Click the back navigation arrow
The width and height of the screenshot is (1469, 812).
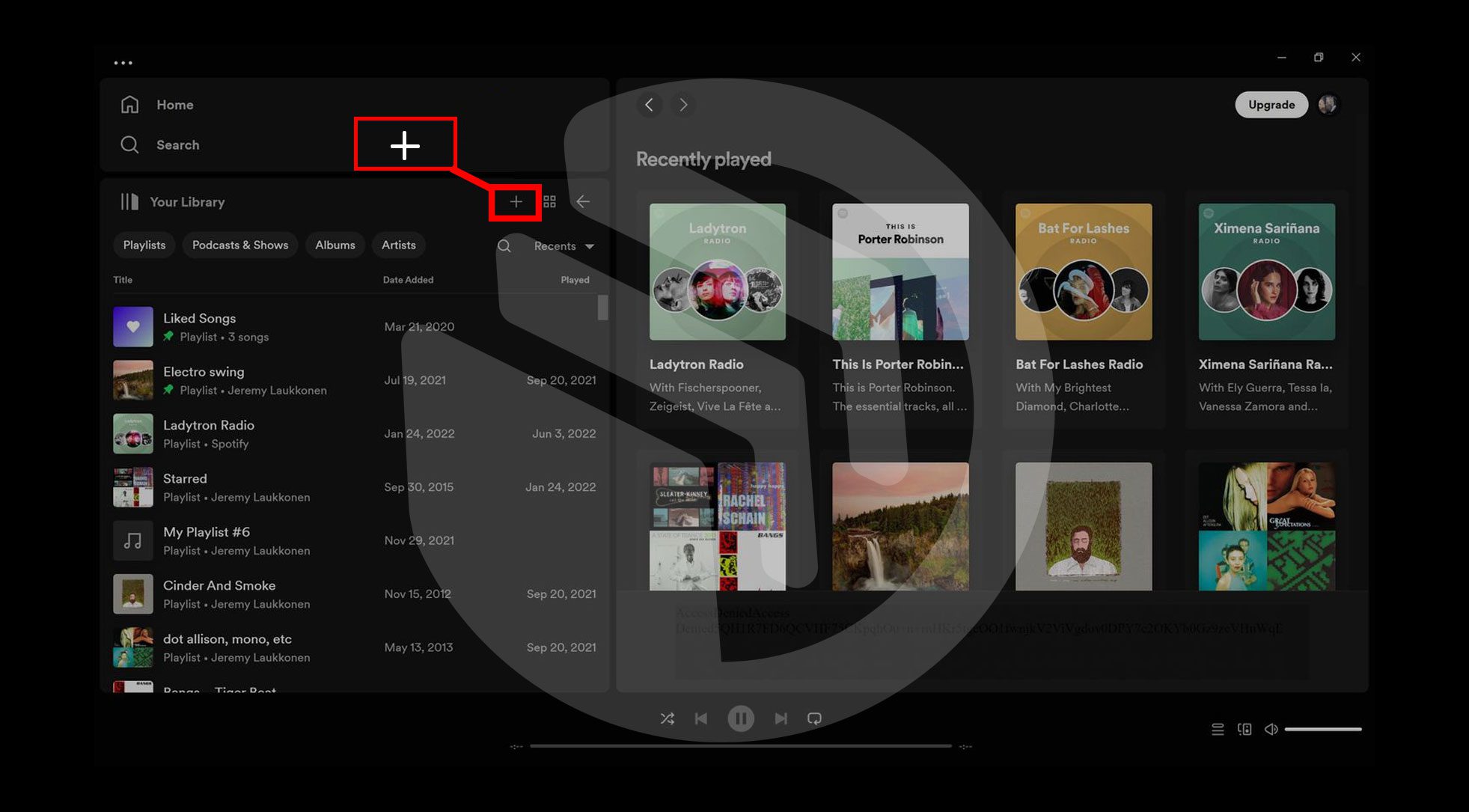(649, 104)
